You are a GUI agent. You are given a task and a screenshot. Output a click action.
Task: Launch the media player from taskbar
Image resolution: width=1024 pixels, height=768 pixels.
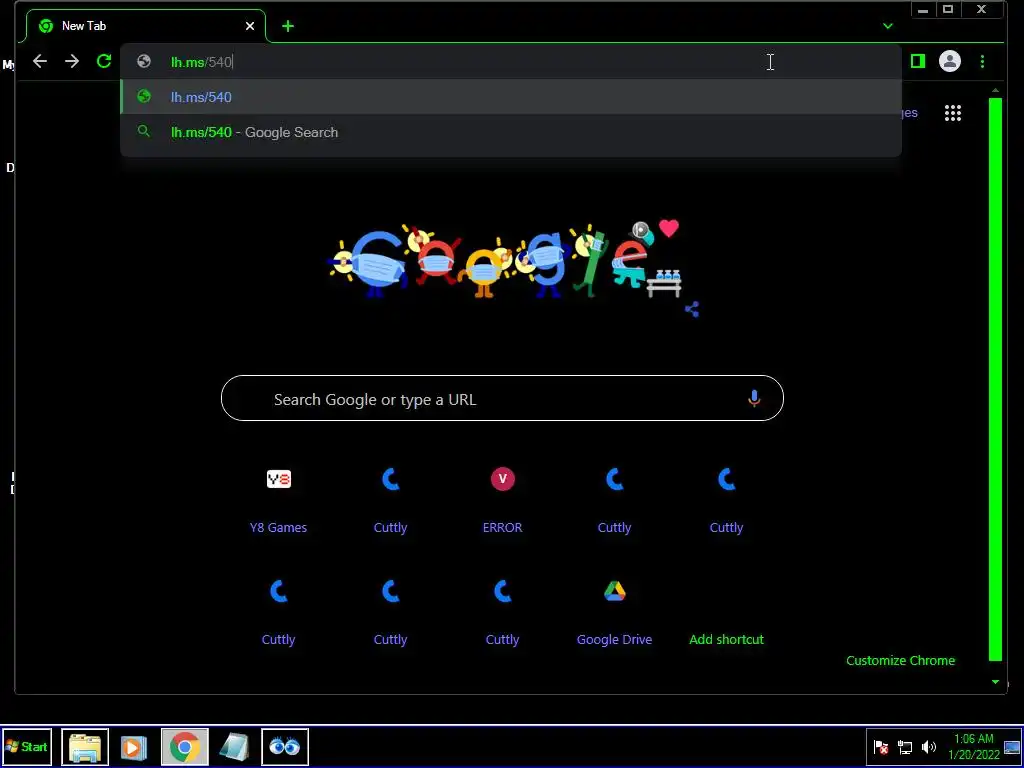pyautogui.click(x=133, y=747)
